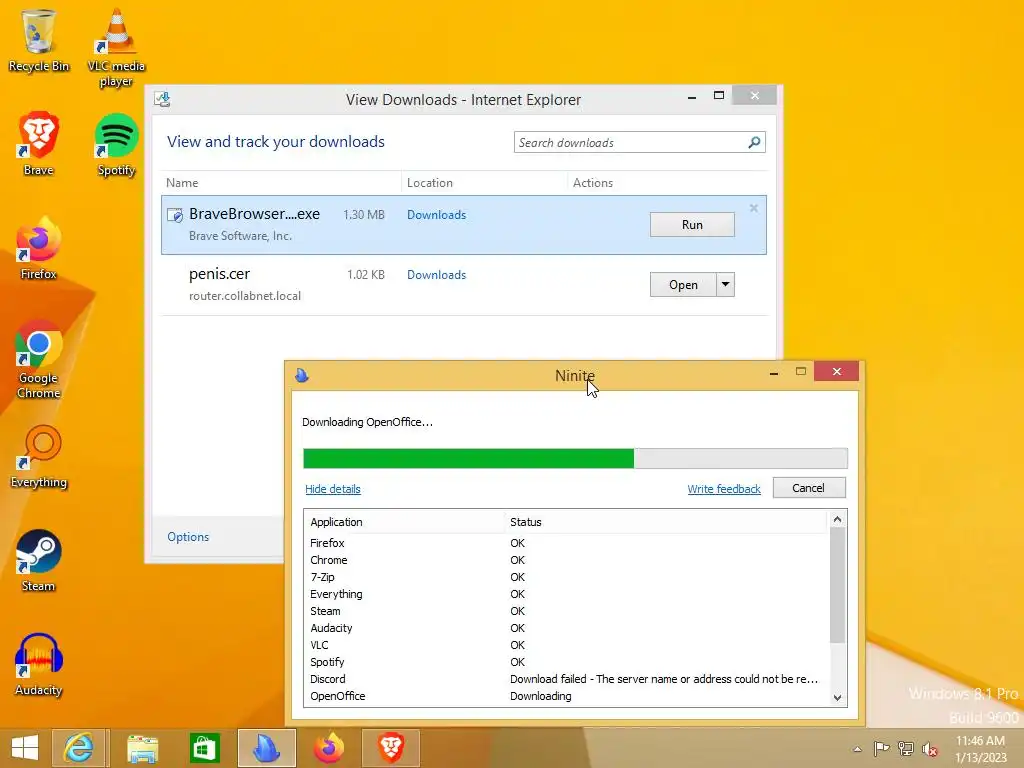Show hidden tray icons arrow
The height and width of the screenshot is (768, 1024).
[x=857, y=749]
